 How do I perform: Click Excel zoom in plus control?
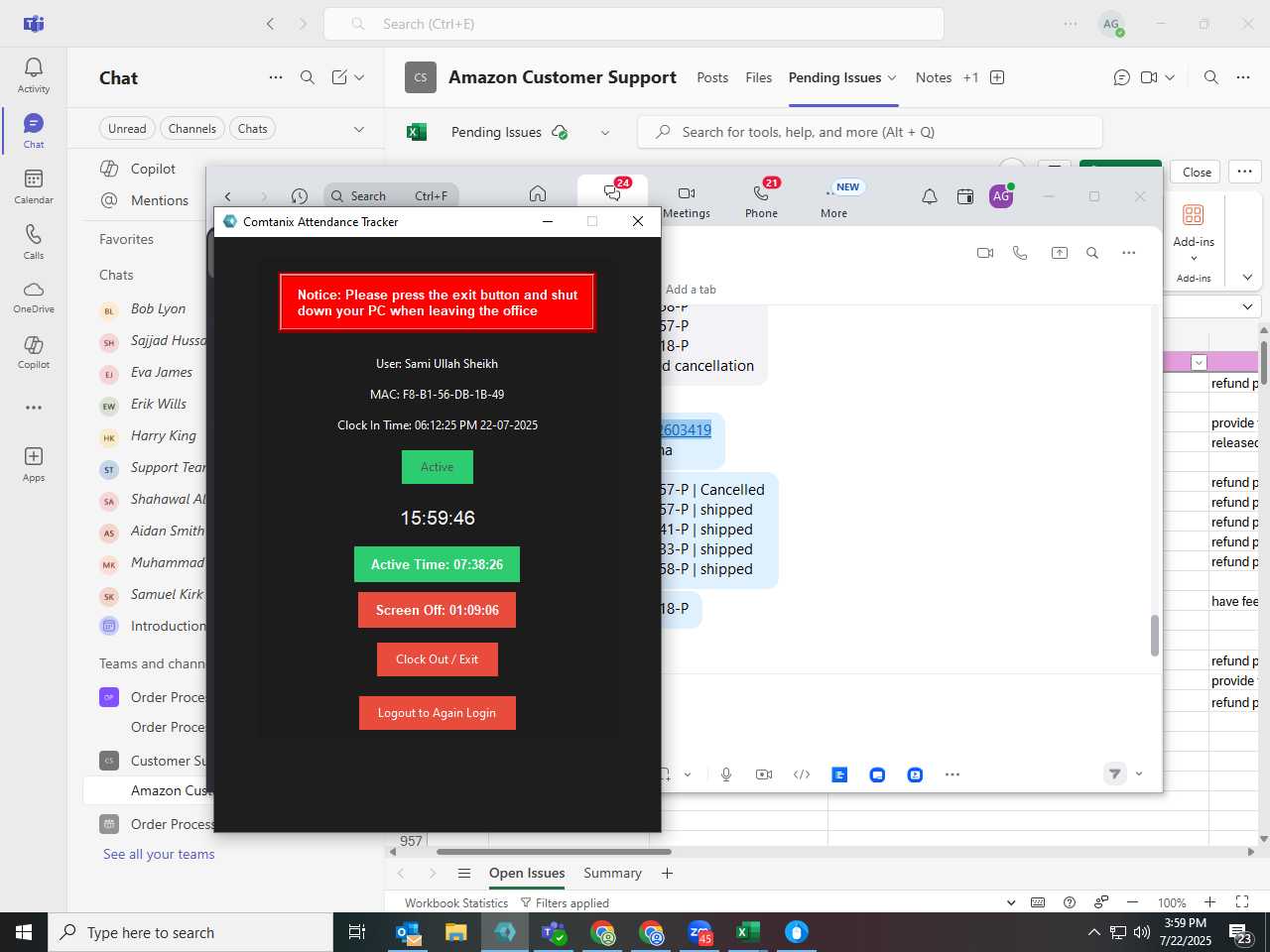point(1209,901)
